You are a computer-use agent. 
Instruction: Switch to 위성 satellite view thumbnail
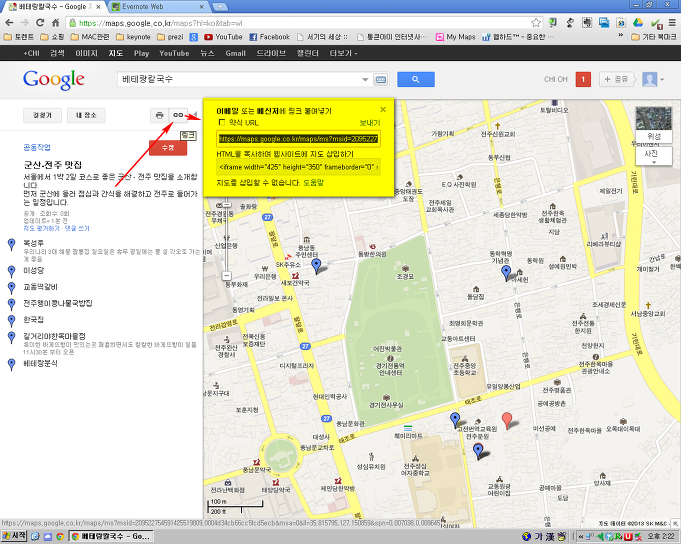[654, 125]
